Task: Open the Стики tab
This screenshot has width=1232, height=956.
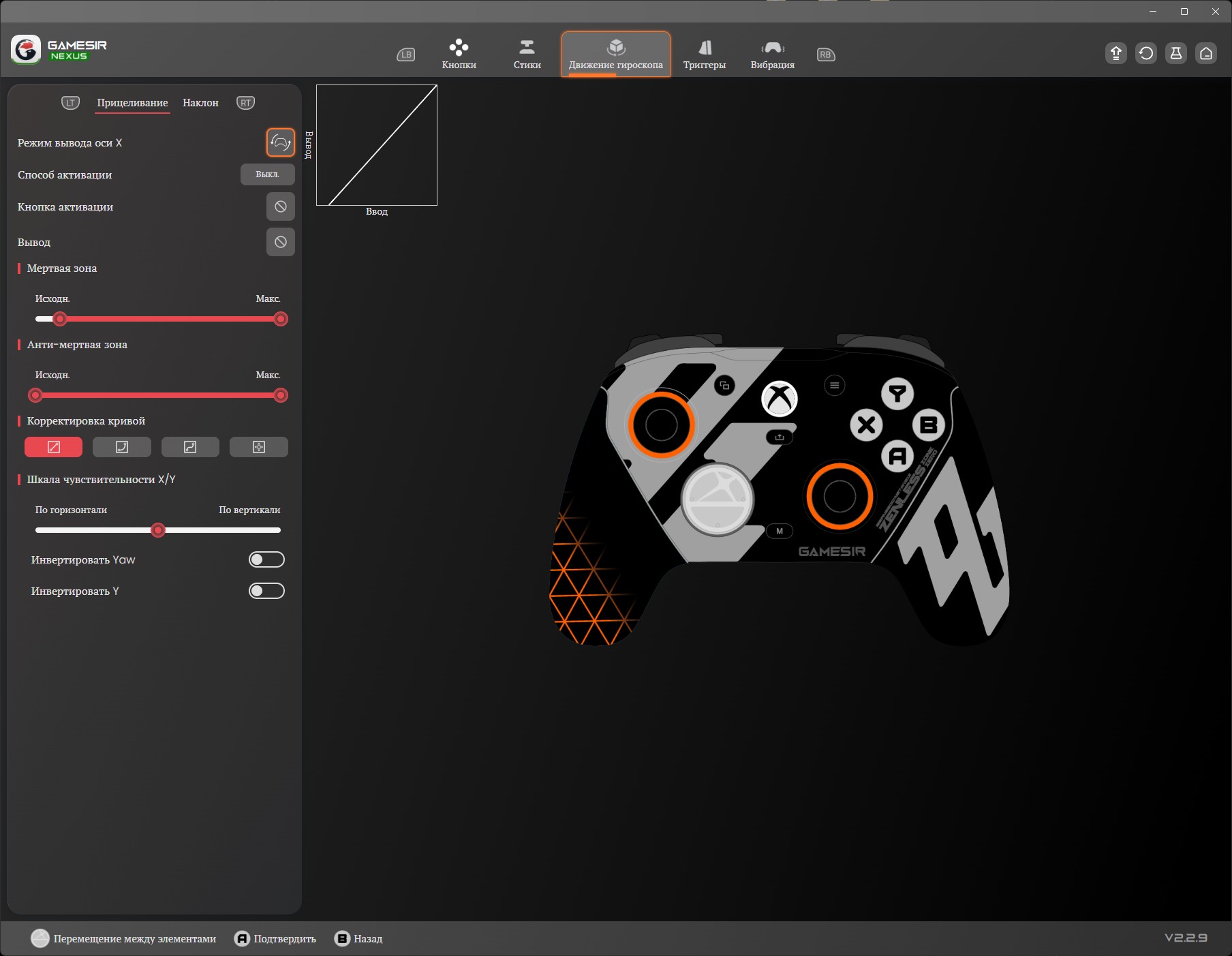Action: 527,54
